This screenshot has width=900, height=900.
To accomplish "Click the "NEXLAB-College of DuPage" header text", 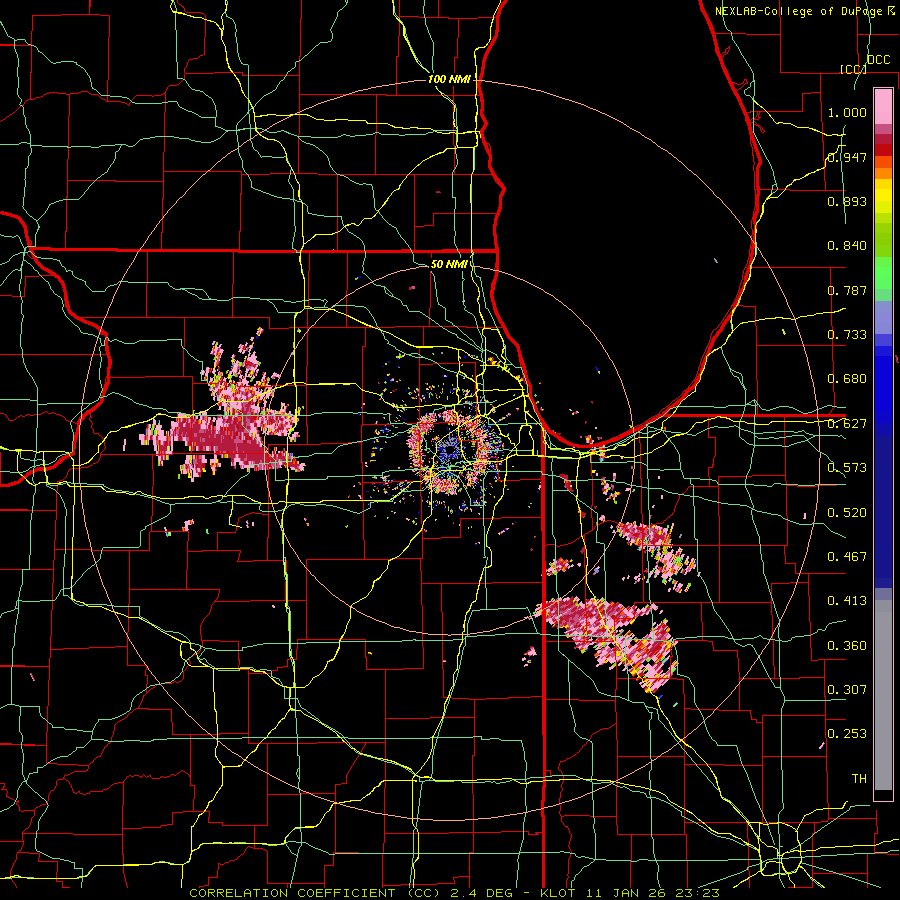I will pyautogui.click(x=799, y=11).
